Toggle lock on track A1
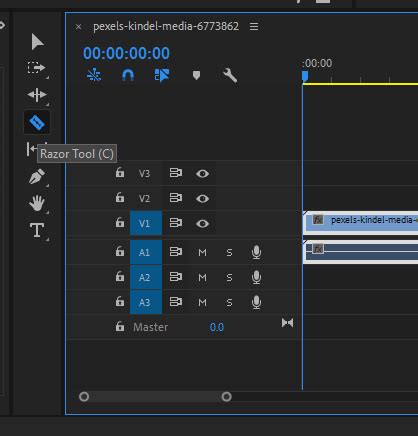 120,252
